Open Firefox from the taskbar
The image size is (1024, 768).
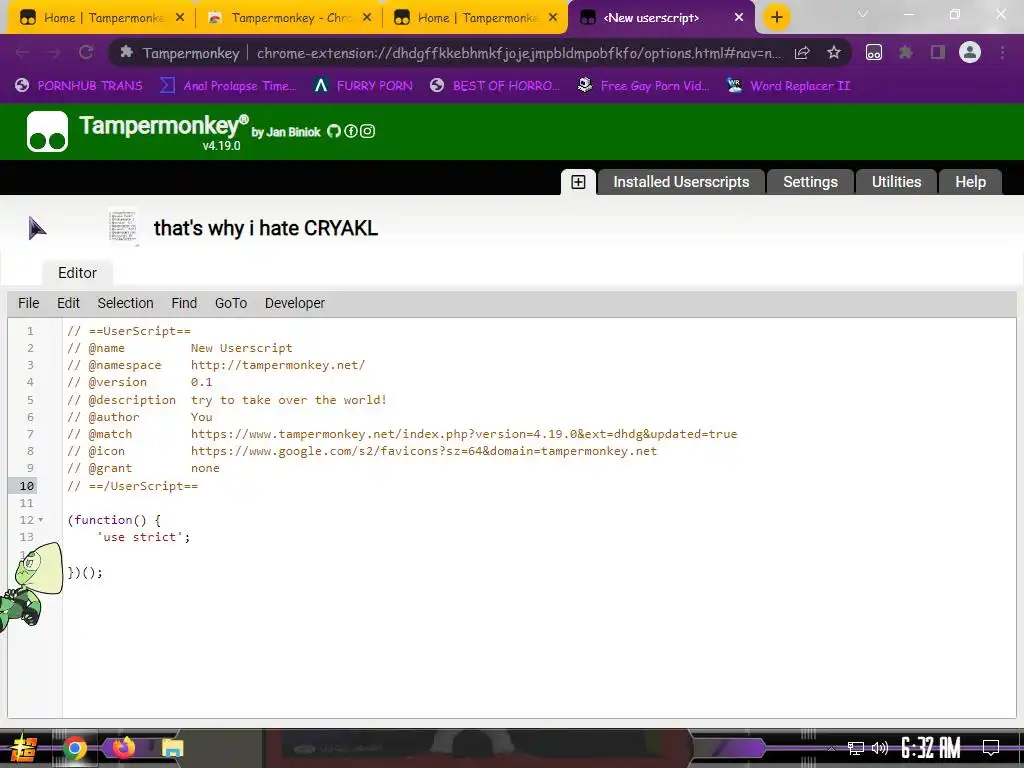[123, 748]
